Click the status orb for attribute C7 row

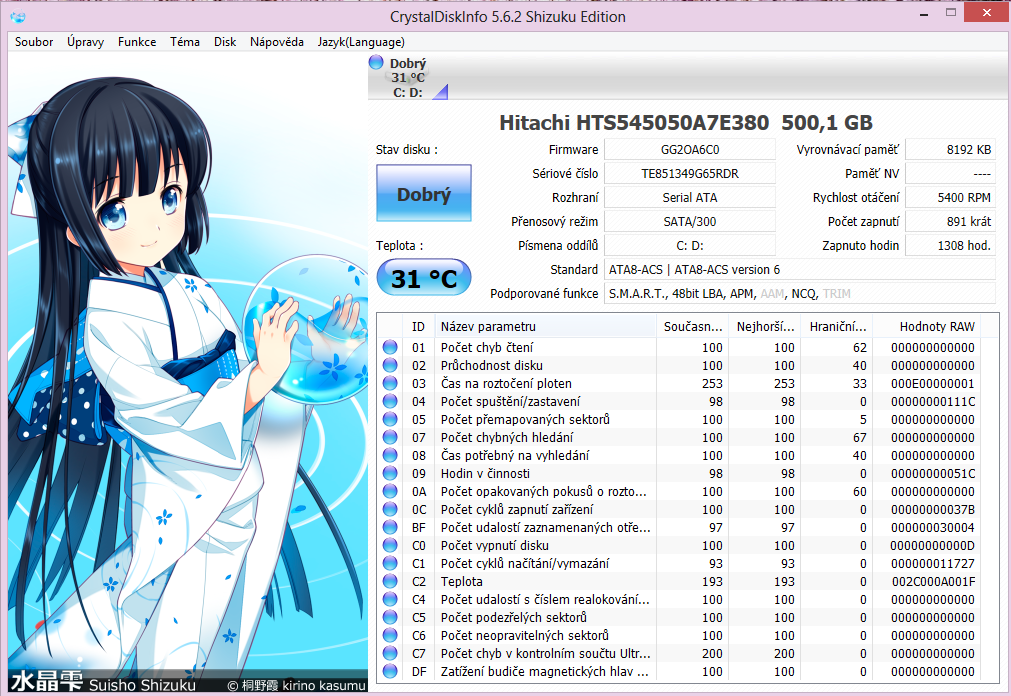pos(390,653)
